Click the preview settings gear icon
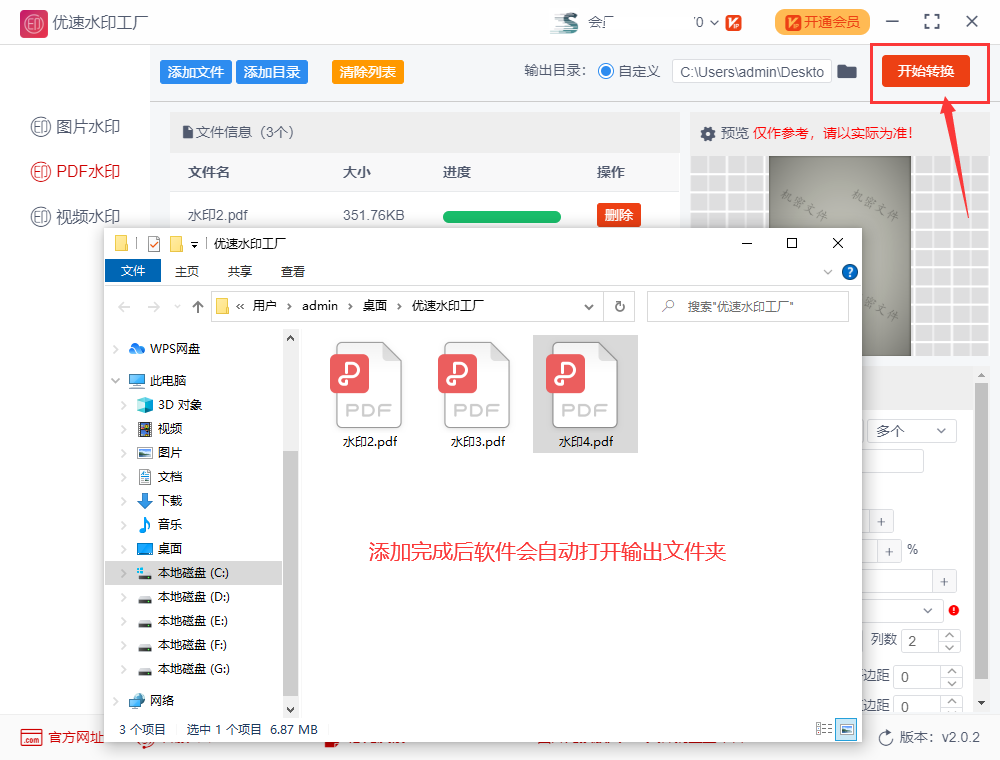The width and height of the screenshot is (1000, 760). tap(707, 134)
